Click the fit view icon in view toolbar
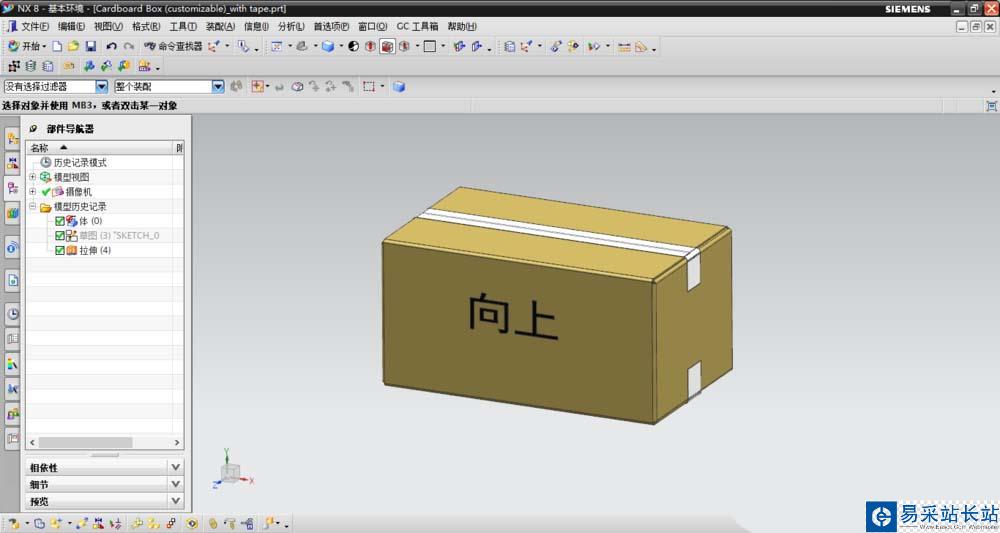Viewport: 1000px width, 533px height. pos(277,47)
